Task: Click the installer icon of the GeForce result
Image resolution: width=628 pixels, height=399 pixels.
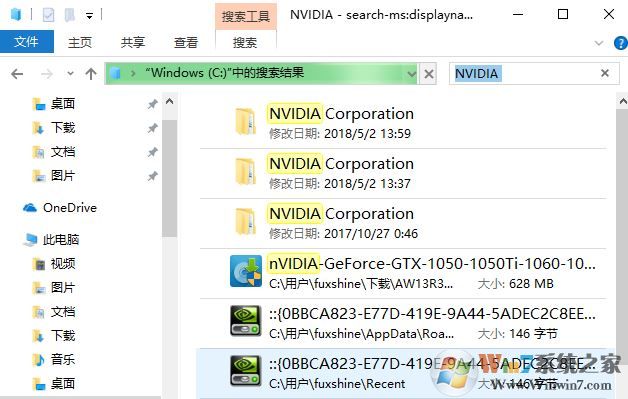Action: tap(246, 271)
